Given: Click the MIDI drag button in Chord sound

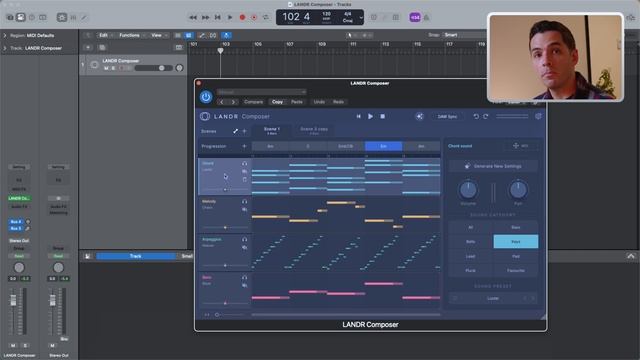Looking at the screenshot, I should [520, 146].
